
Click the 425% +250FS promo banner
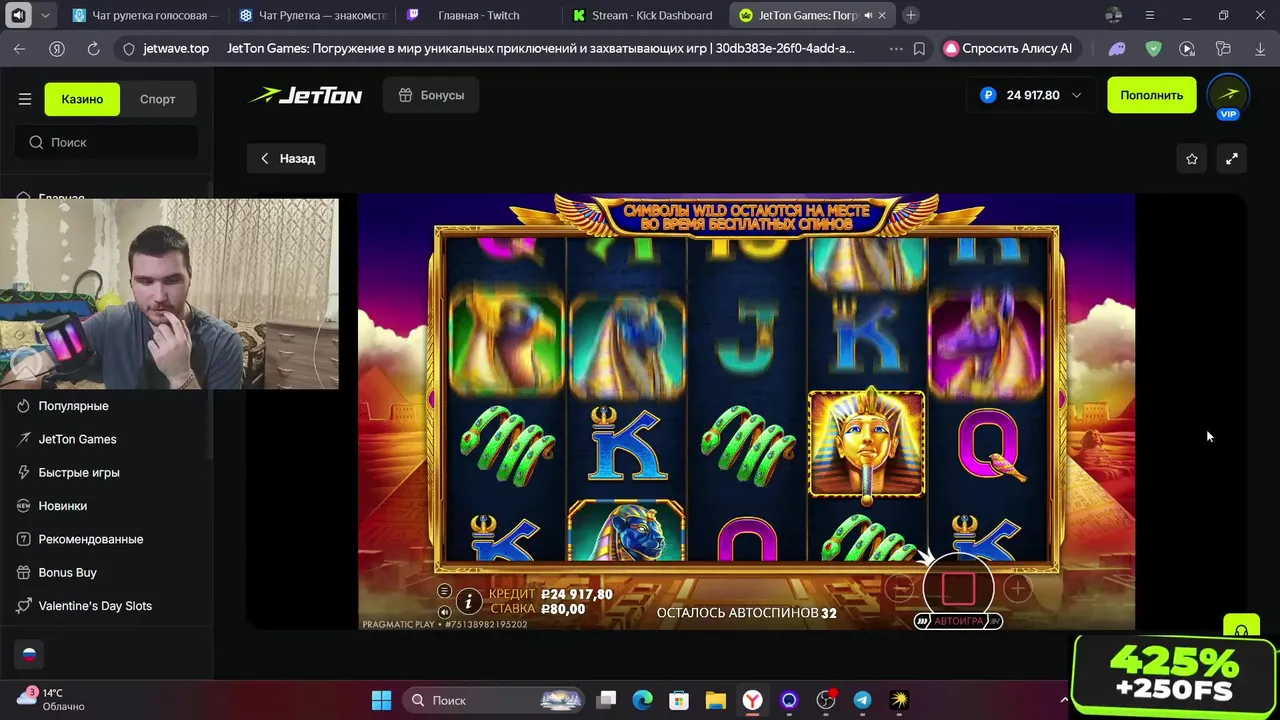[1174, 675]
